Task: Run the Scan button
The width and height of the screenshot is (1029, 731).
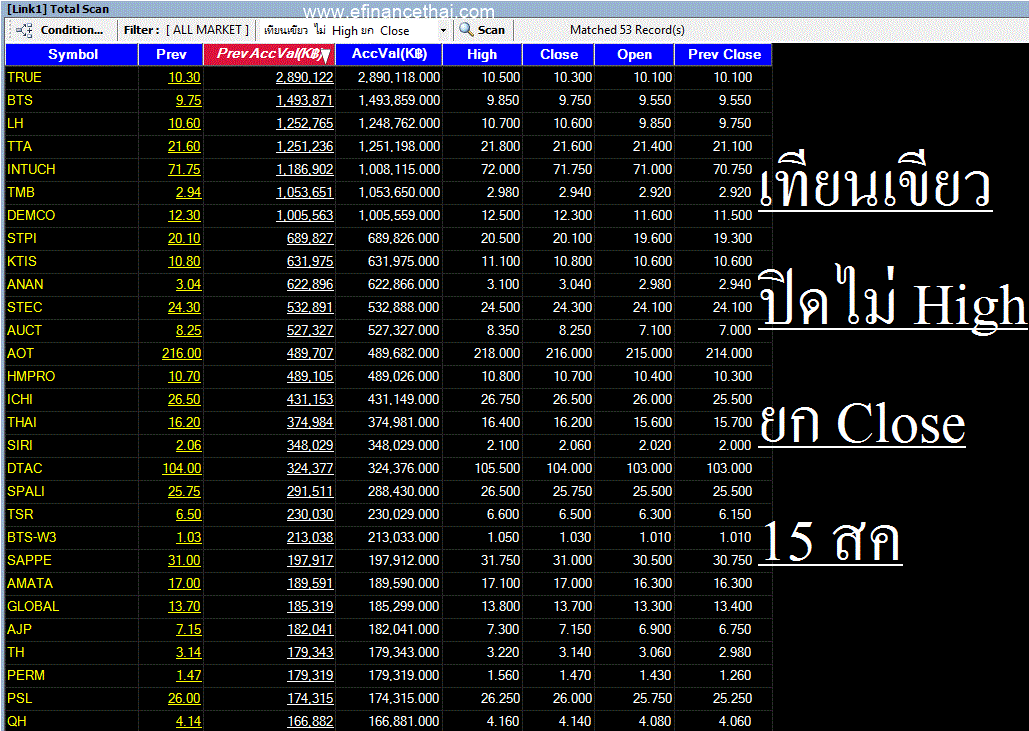Action: click(x=482, y=30)
